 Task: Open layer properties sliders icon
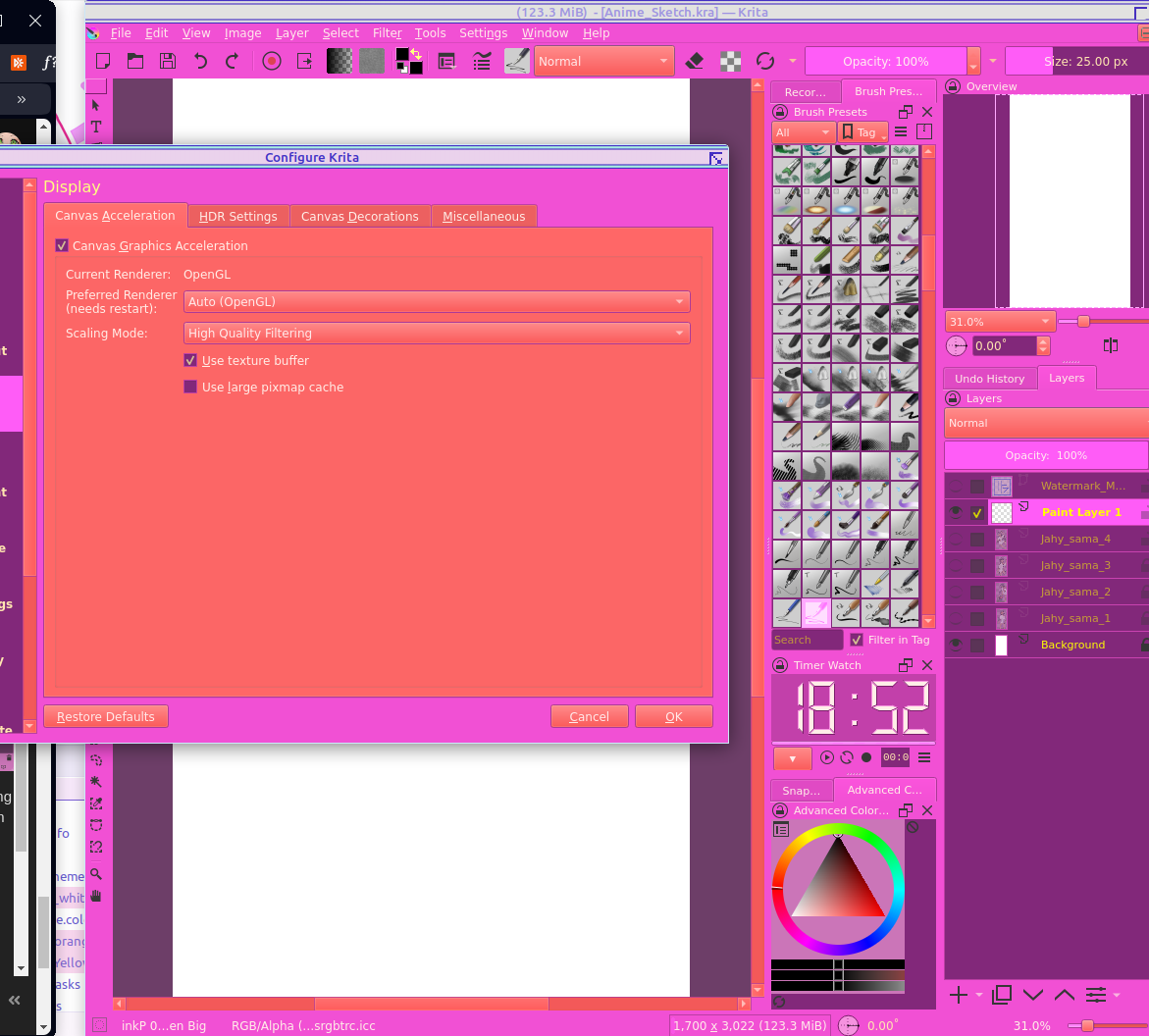tap(1096, 995)
